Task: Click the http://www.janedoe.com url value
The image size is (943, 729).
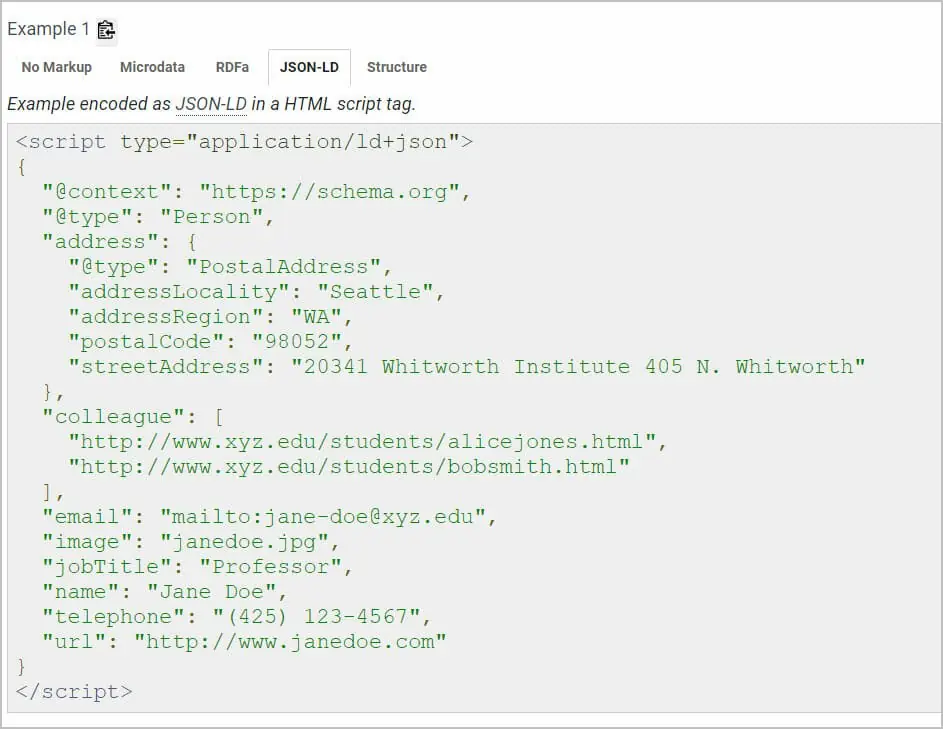Action: click(x=290, y=642)
